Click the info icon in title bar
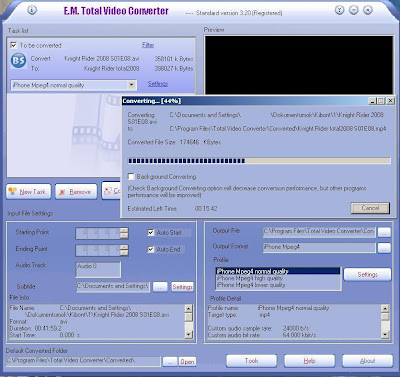The width and height of the screenshot is (400, 377). coord(32,10)
